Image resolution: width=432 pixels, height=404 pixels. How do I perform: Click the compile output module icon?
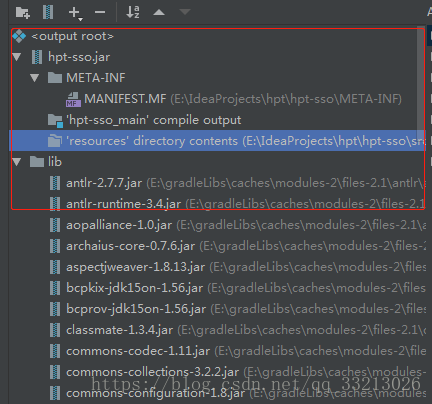pos(55,121)
